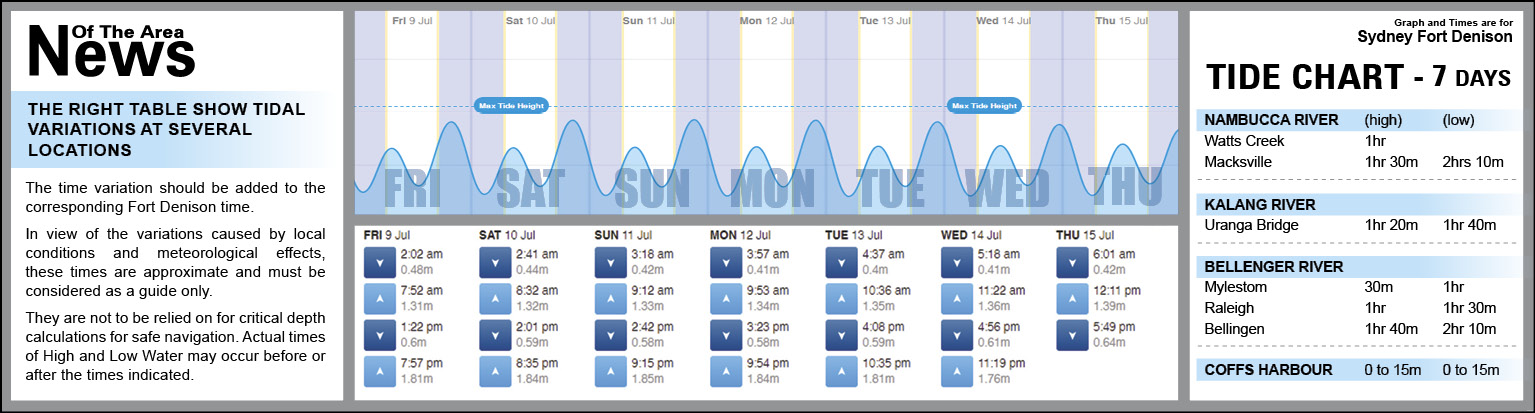Image resolution: width=1535 pixels, height=413 pixels.
Task: Click the low tide icon for Friday 2:02 am
Action: [x=378, y=262]
